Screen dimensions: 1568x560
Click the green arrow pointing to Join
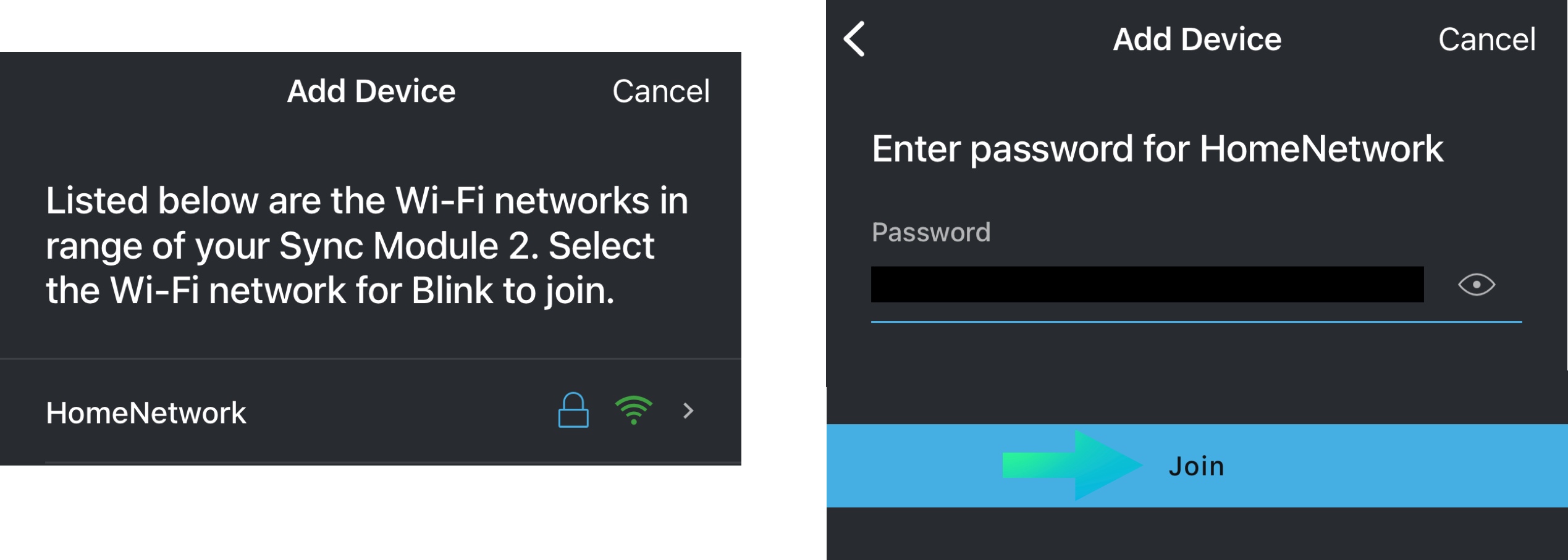(1072, 465)
